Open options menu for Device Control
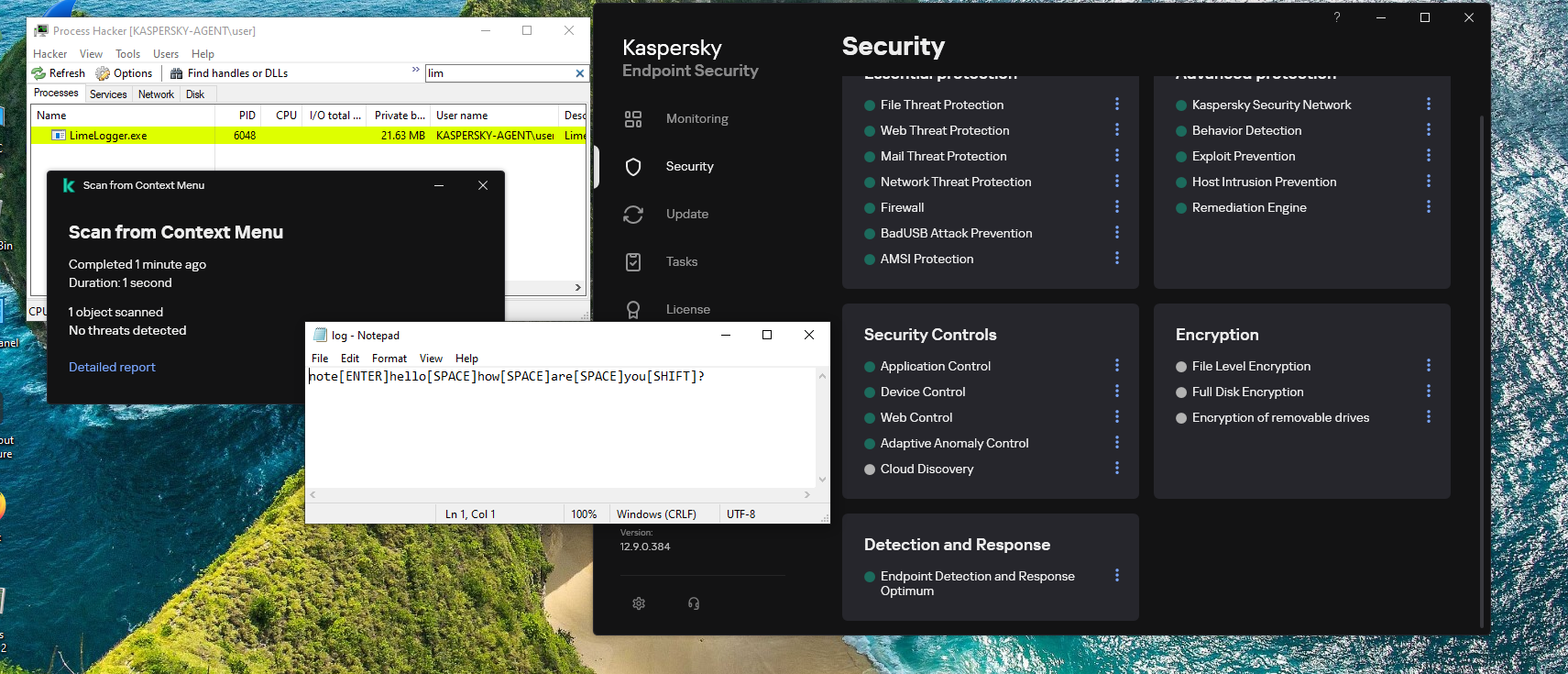The height and width of the screenshot is (674, 1568). click(1117, 392)
